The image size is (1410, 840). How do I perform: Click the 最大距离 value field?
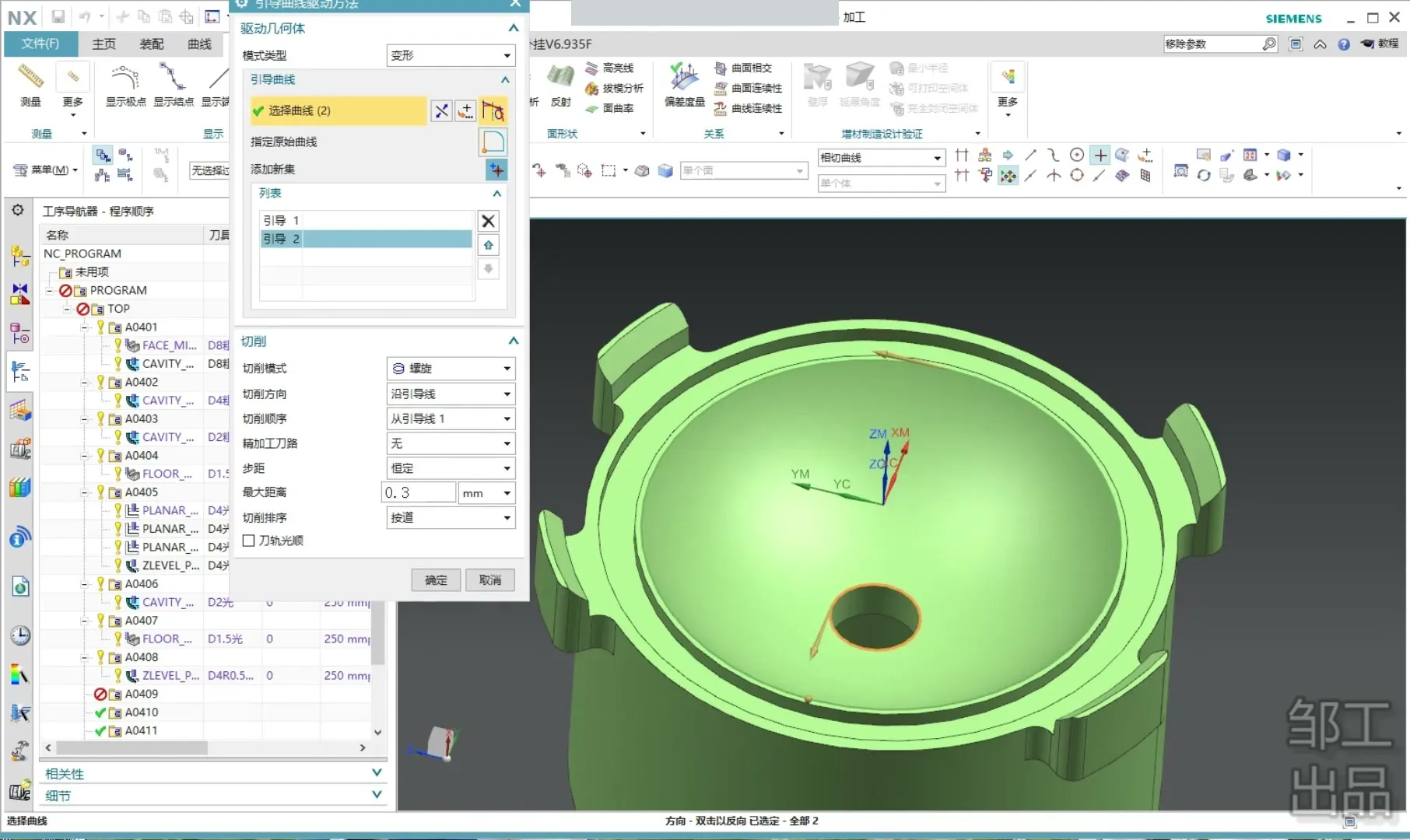point(418,493)
